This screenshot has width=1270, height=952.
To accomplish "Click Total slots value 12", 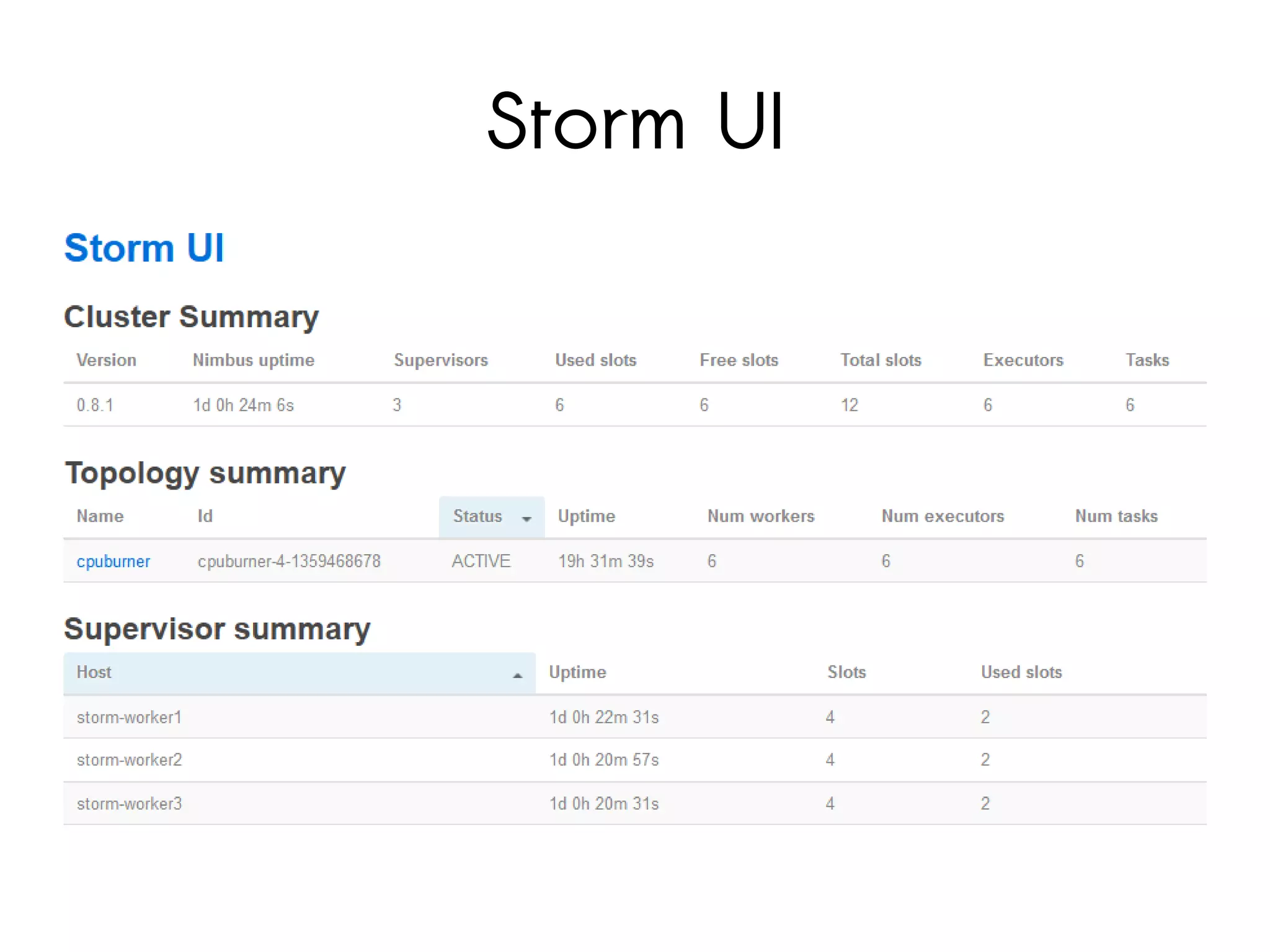I will [850, 405].
